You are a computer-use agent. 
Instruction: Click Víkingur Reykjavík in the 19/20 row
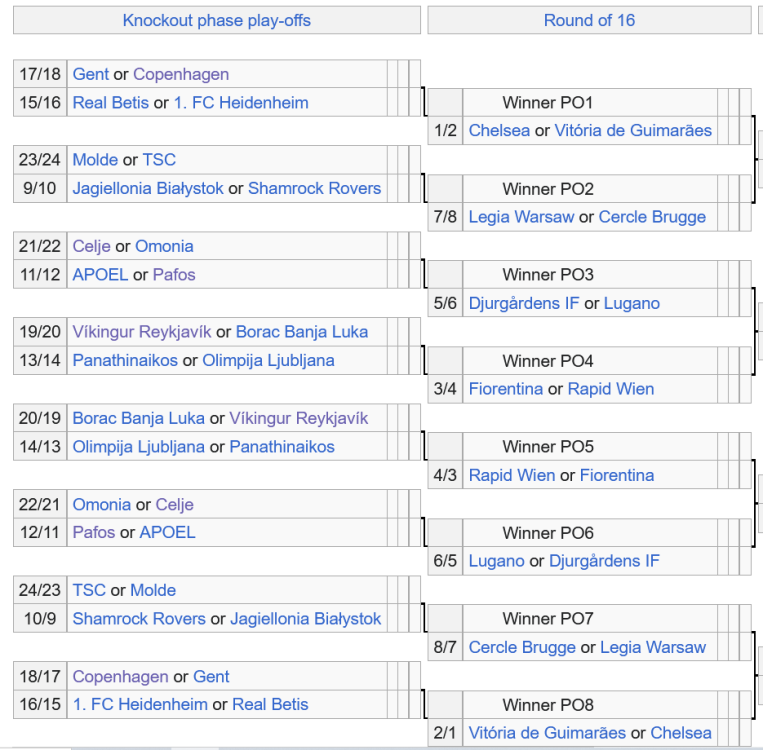click(x=141, y=332)
